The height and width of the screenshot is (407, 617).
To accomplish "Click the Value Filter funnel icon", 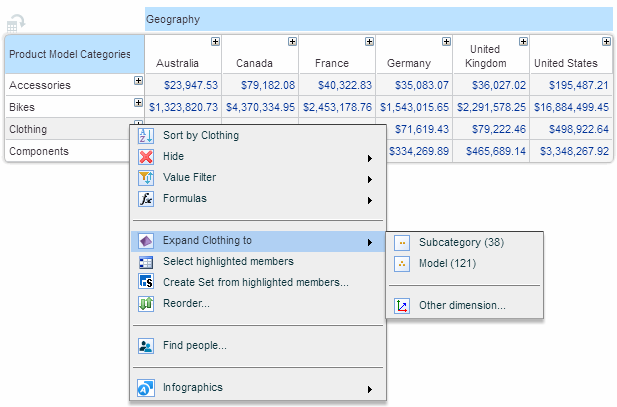I will [146, 178].
